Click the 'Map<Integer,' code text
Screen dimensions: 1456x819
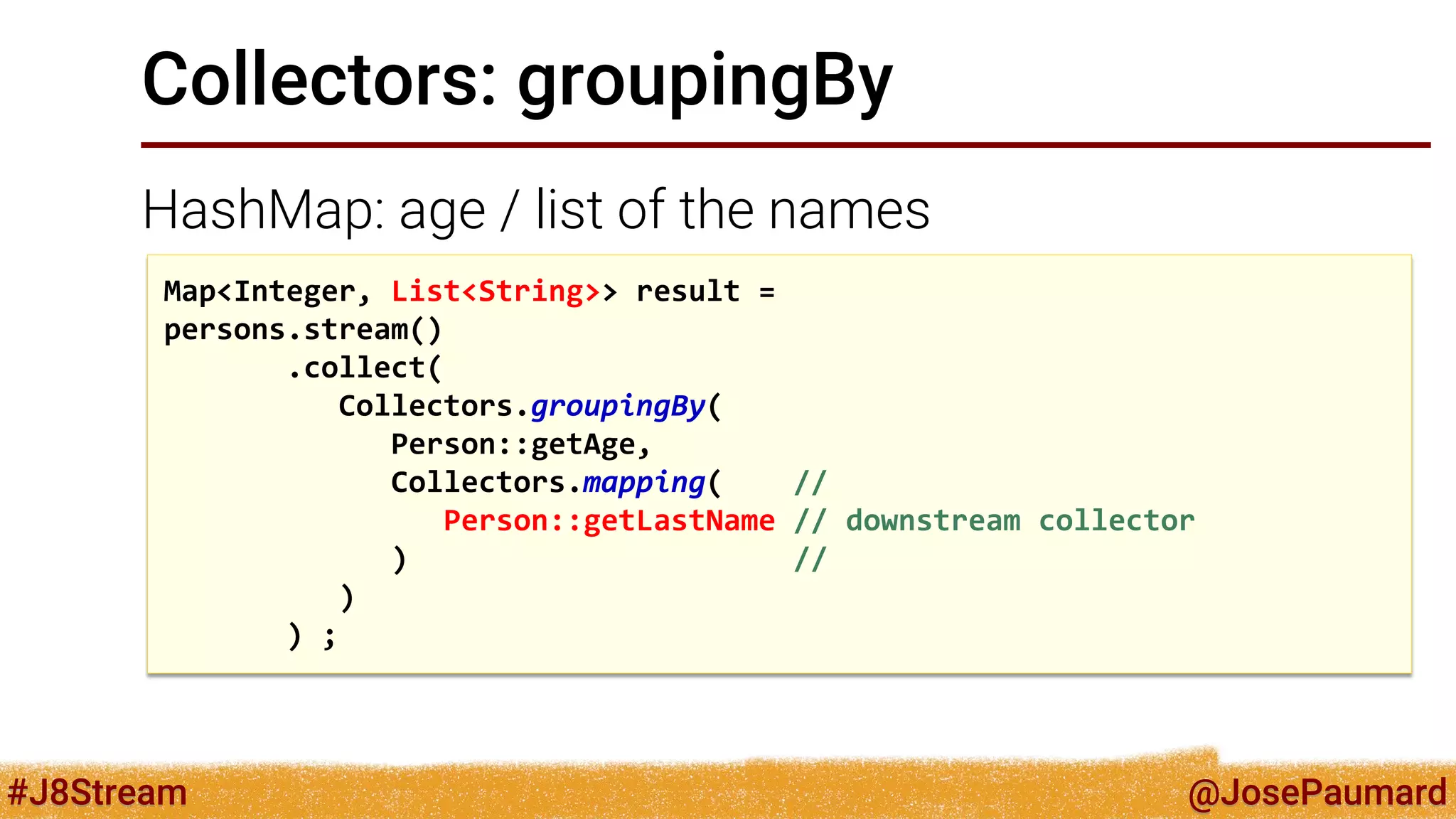[x=267, y=292]
